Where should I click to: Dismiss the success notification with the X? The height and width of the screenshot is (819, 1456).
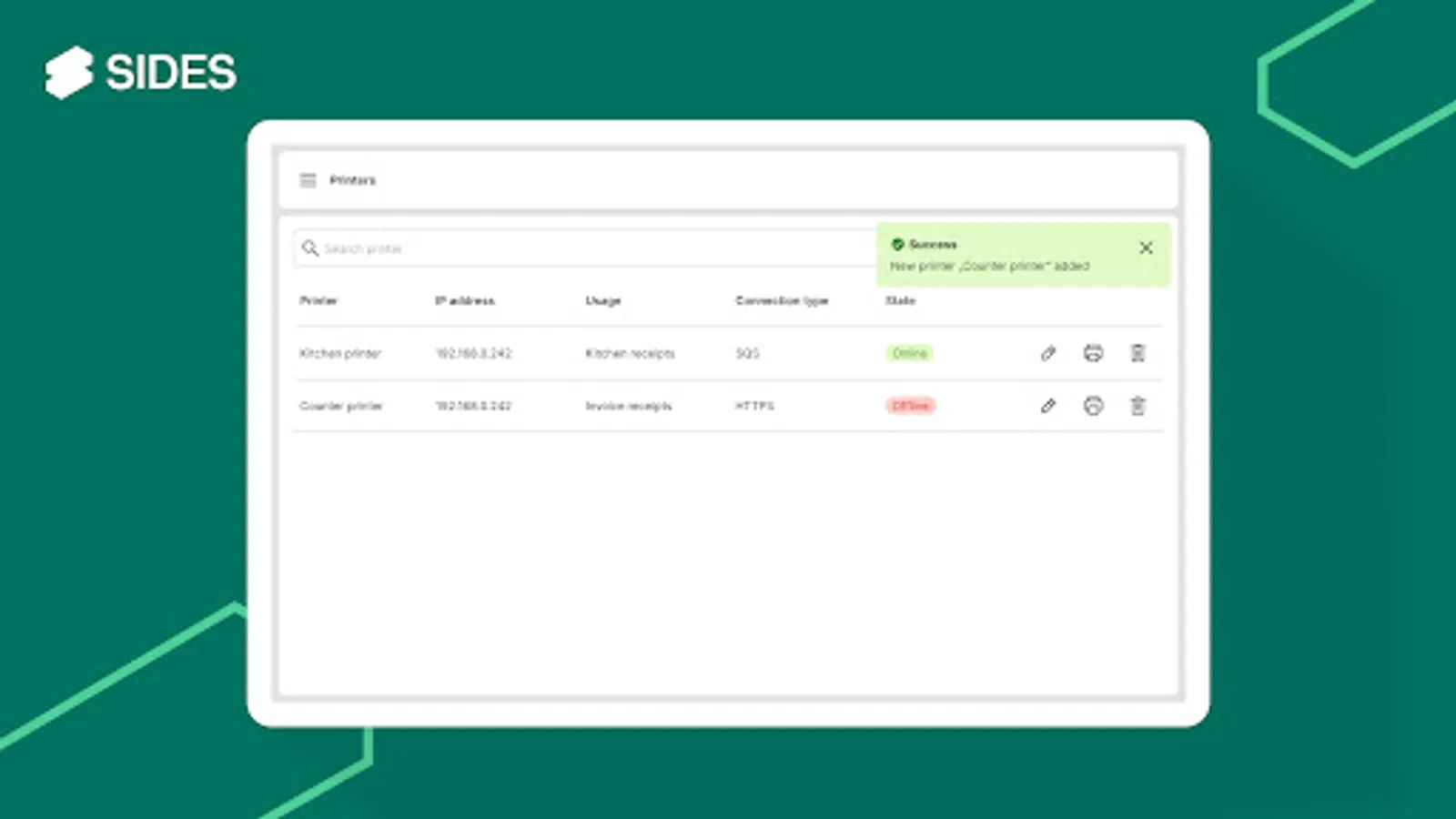tap(1146, 248)
